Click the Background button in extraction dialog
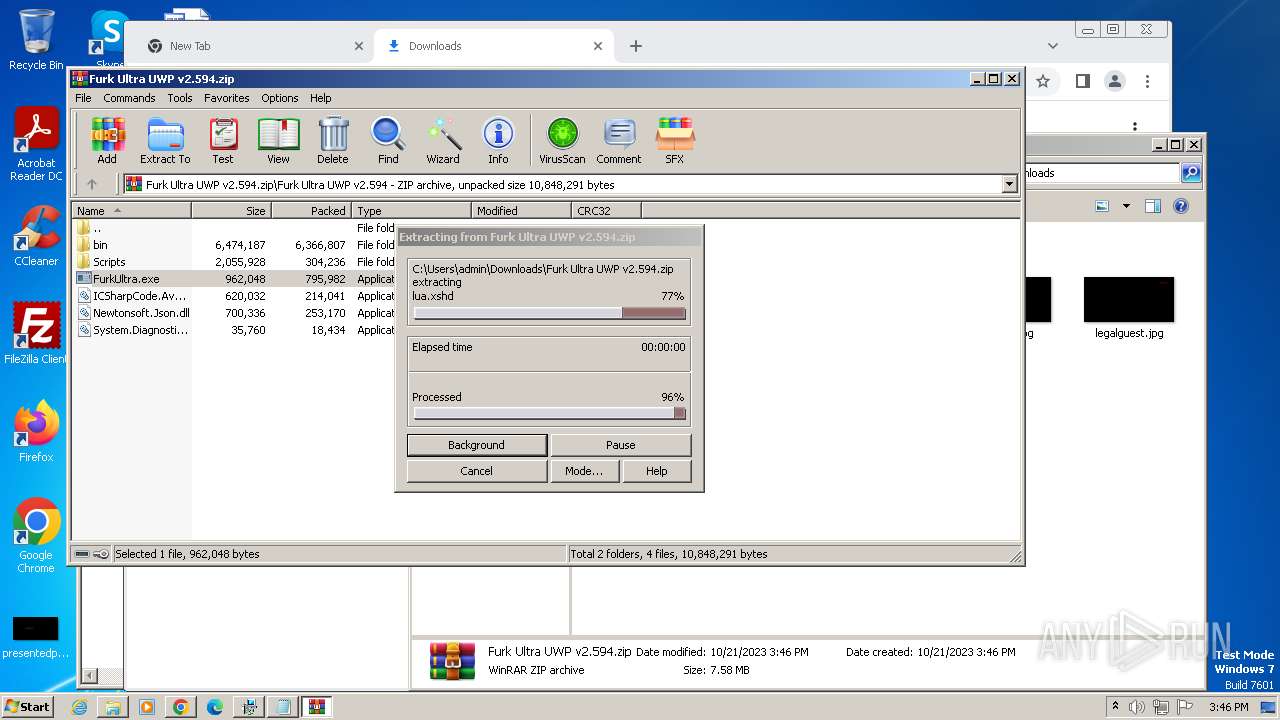The height and width of the screenshot is (720, 1280). pos(477,445)
